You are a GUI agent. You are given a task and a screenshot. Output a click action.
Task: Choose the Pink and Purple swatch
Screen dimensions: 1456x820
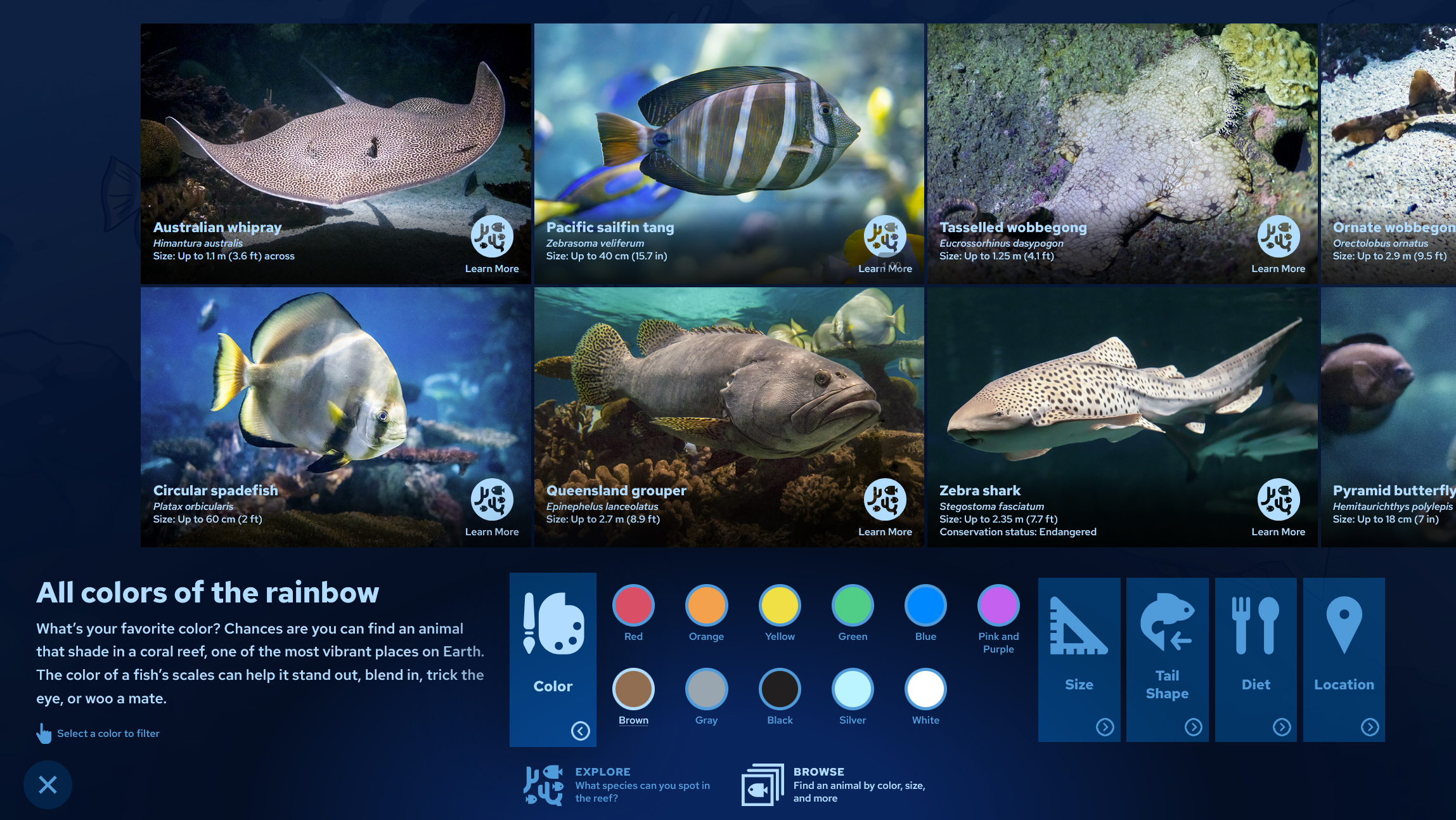(998, 605)
